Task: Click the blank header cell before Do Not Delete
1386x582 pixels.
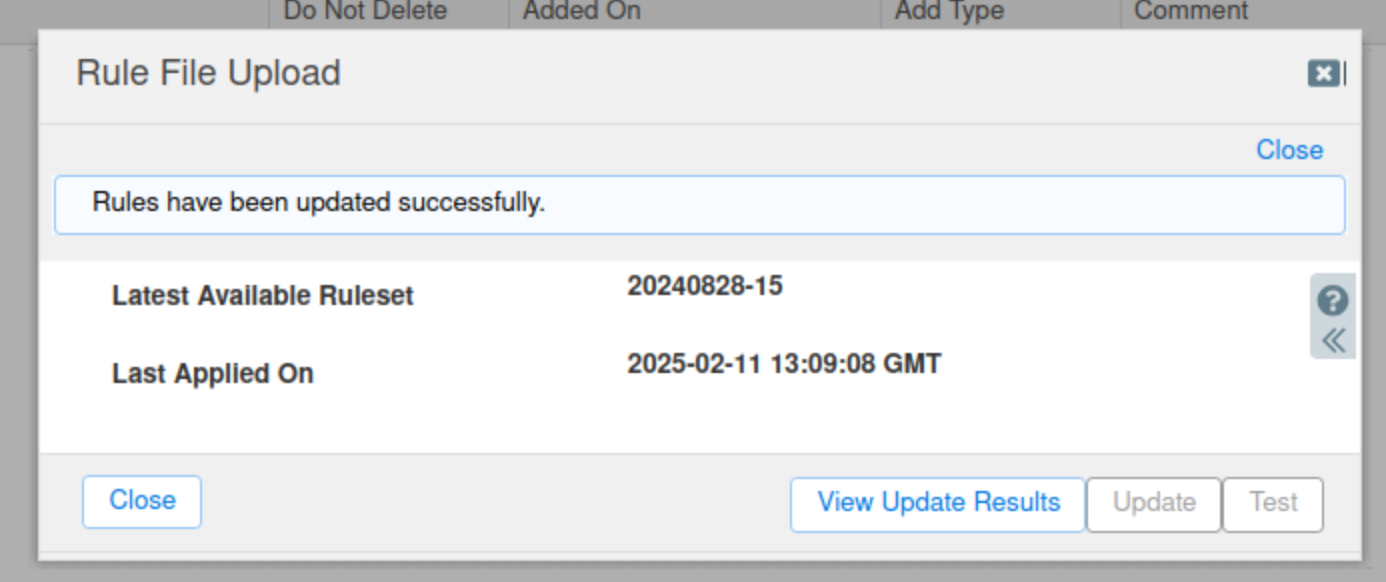Action: pos(134,14)
